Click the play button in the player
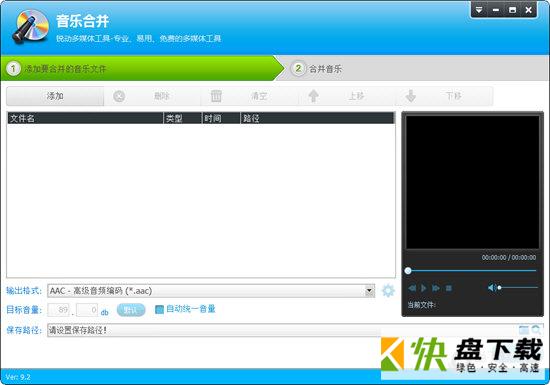 click(x=424, y=288)
